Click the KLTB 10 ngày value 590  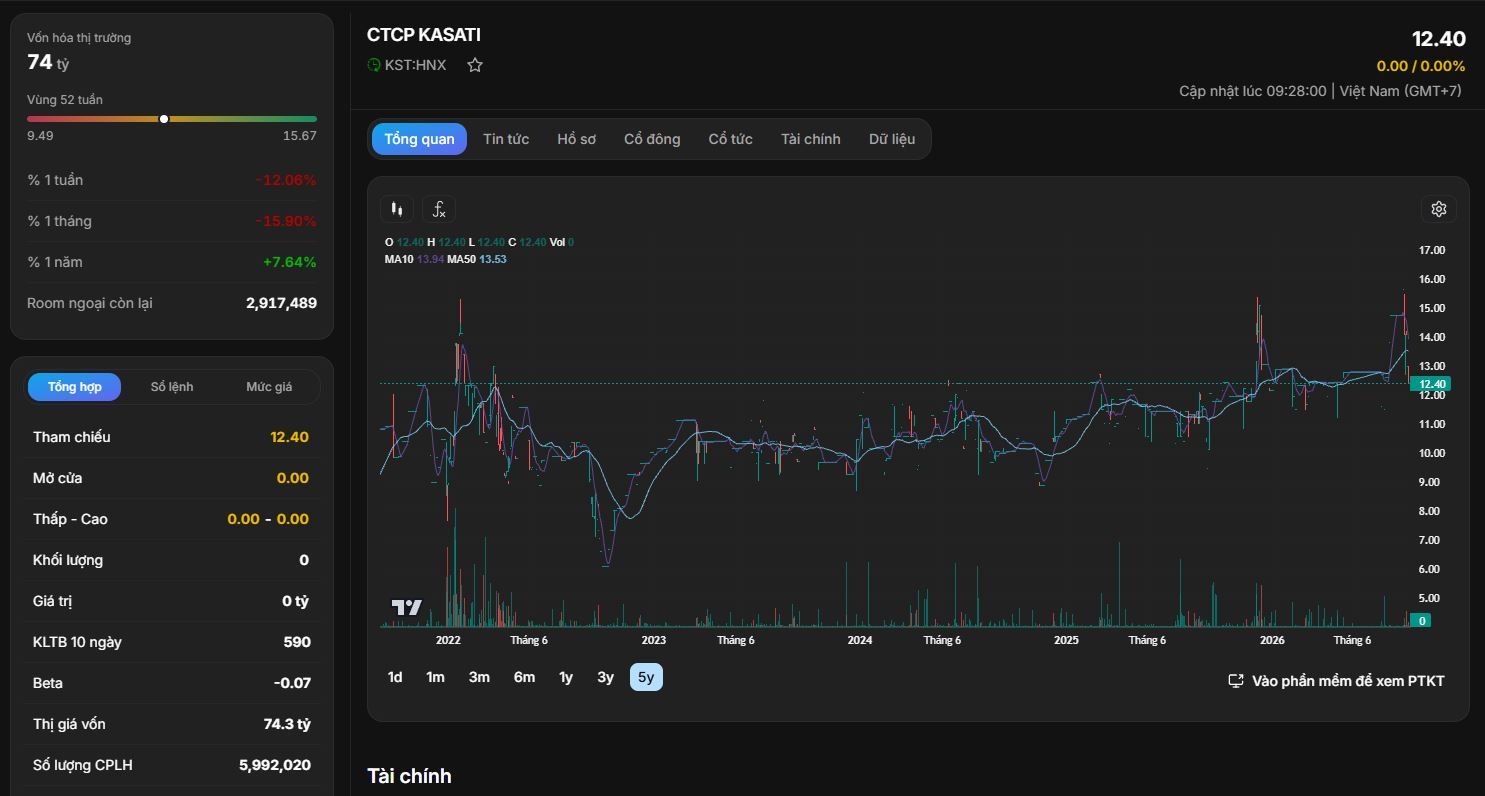(x=297, y=642)
